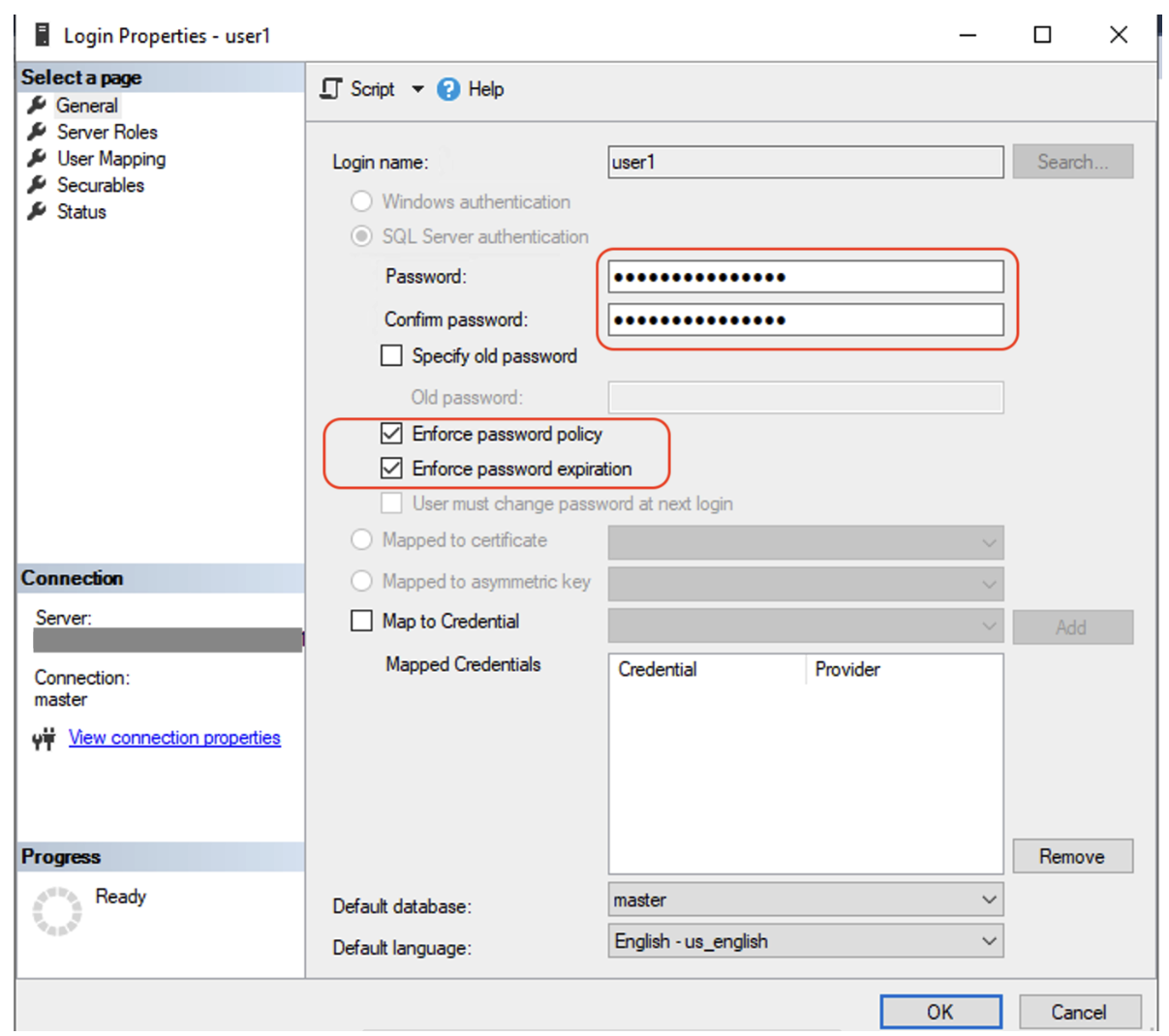This screenshot has height=1036, width=1169.
Task: Toggle User must change password checkbox
Action: coord(391,503)
